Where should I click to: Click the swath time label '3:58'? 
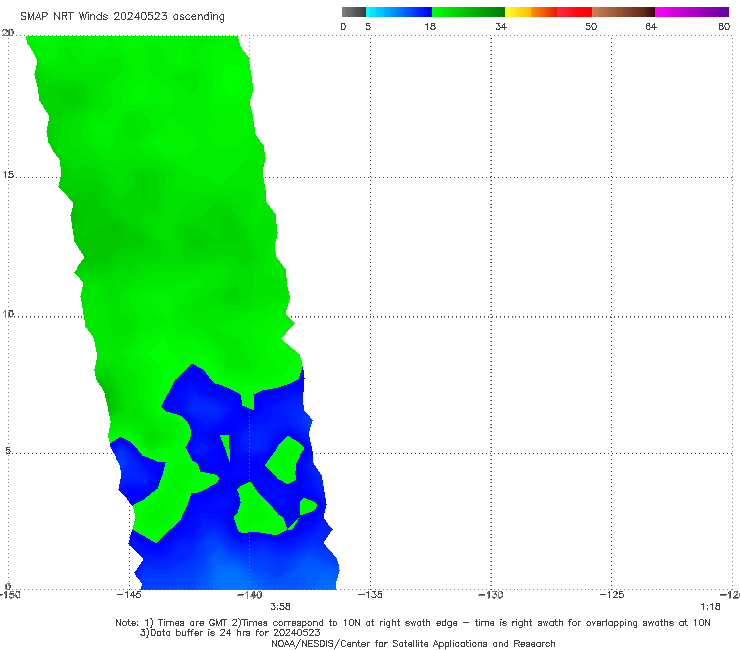click(x=280, y=607)
